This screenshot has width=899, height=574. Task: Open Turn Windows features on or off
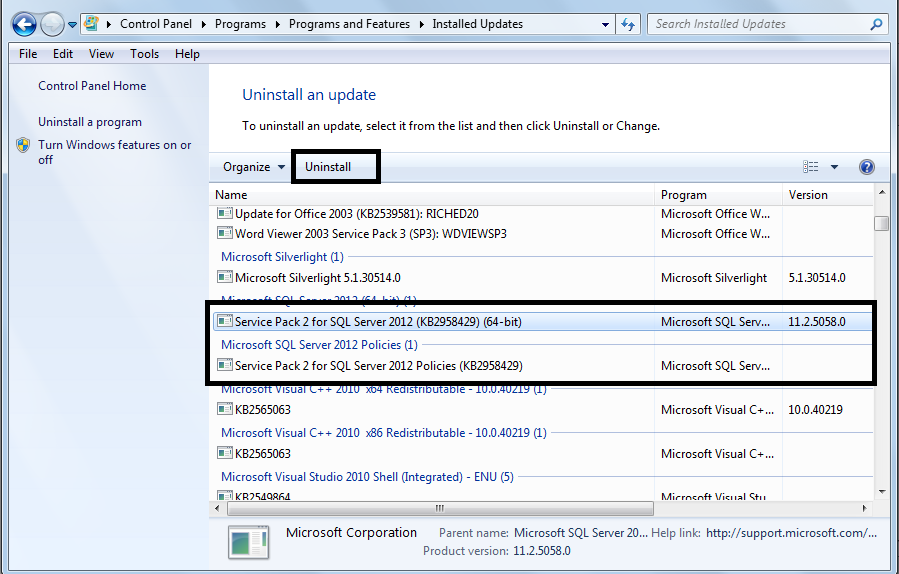click(x=114, y=152)
